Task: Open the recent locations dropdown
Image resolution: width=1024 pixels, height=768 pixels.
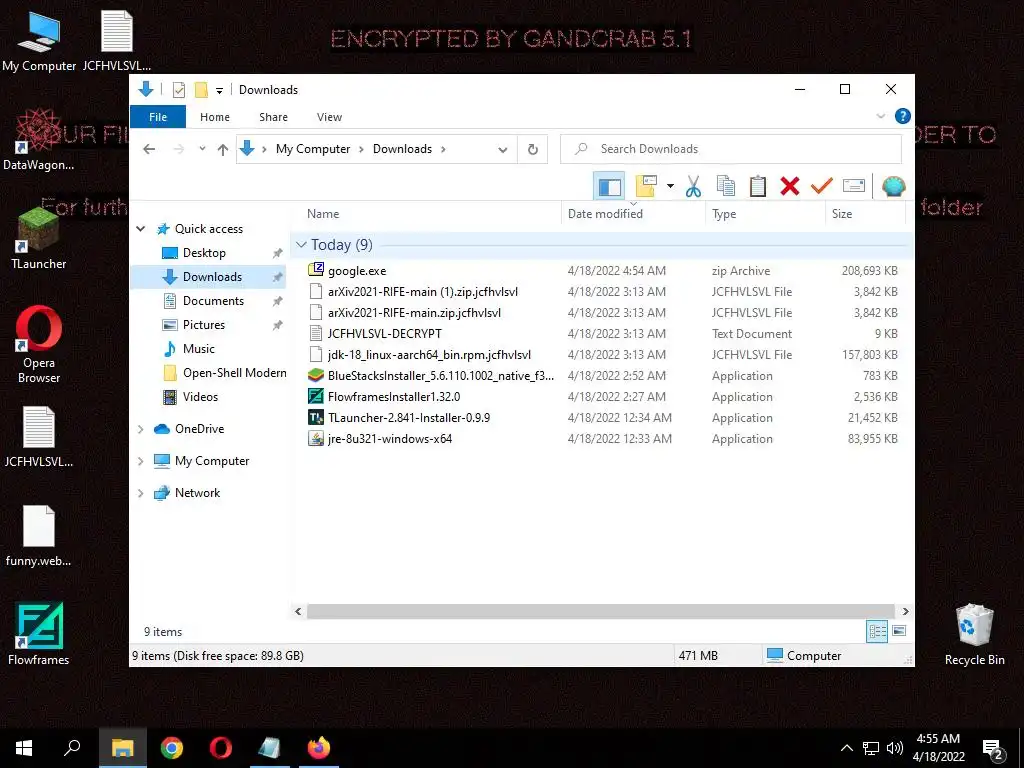Action: coord(202,149)
